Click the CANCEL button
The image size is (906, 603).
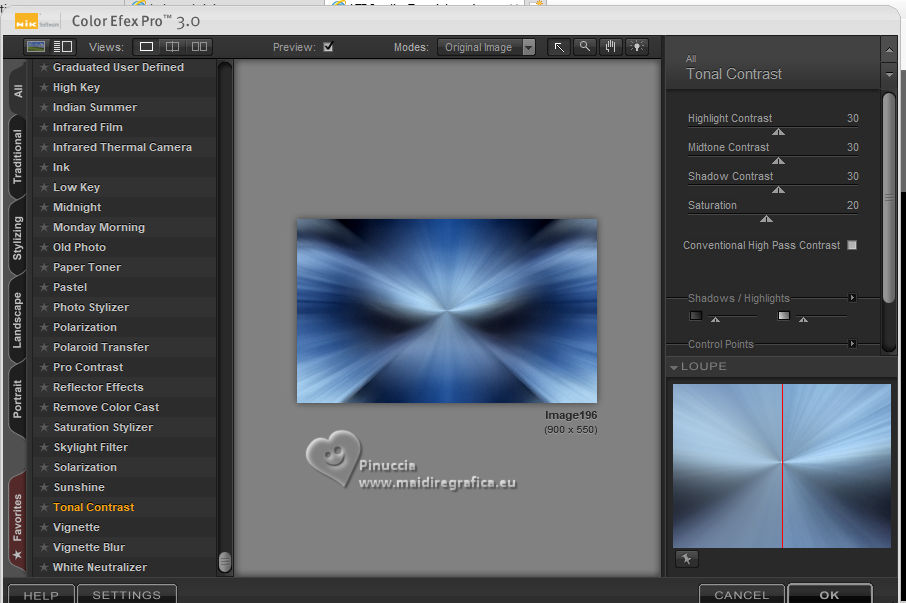pos(741,594)
